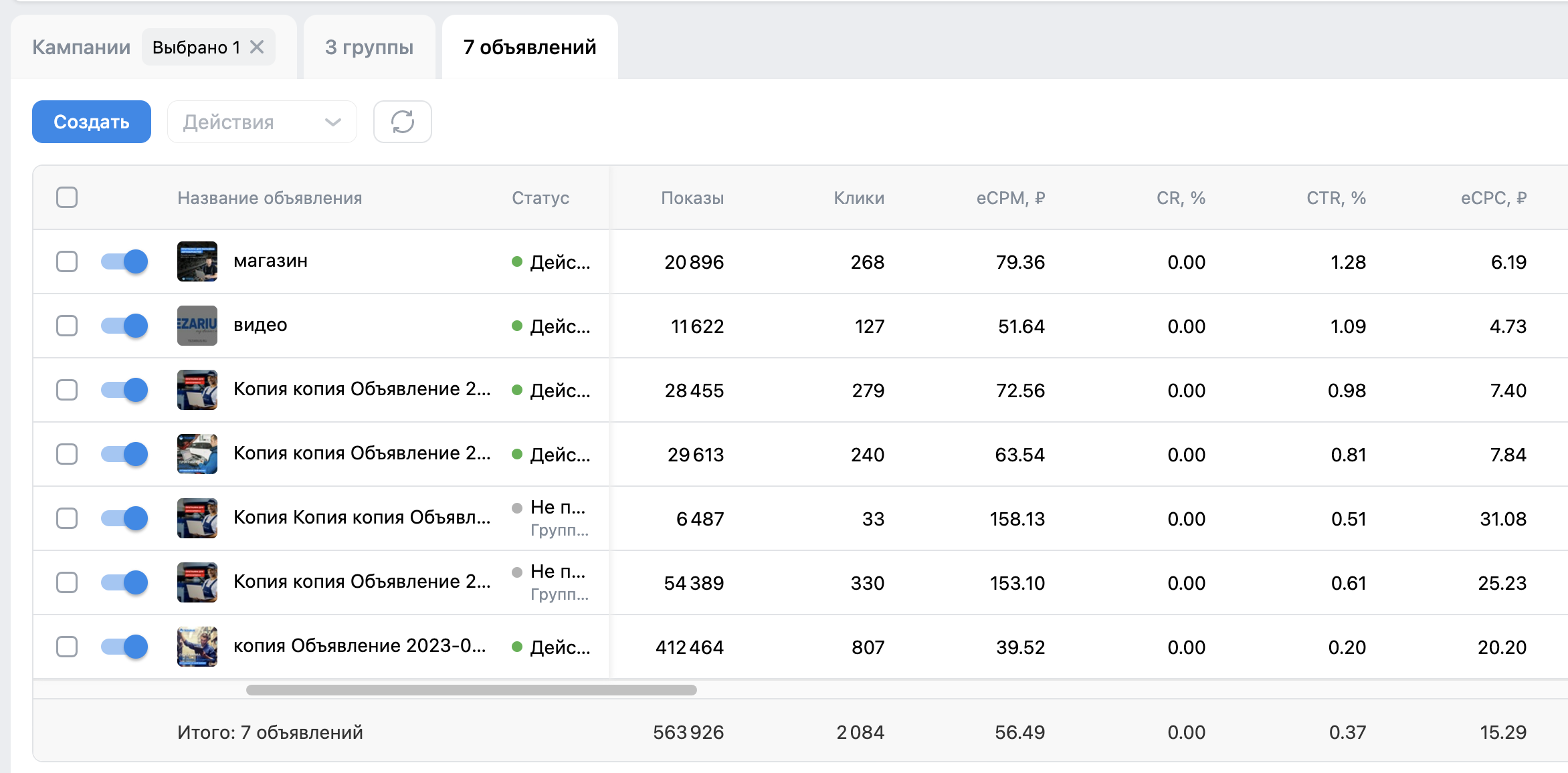The image size is (1568, 773).
Task: Open the видео ad thumbnail
Action: click(197, 326)
